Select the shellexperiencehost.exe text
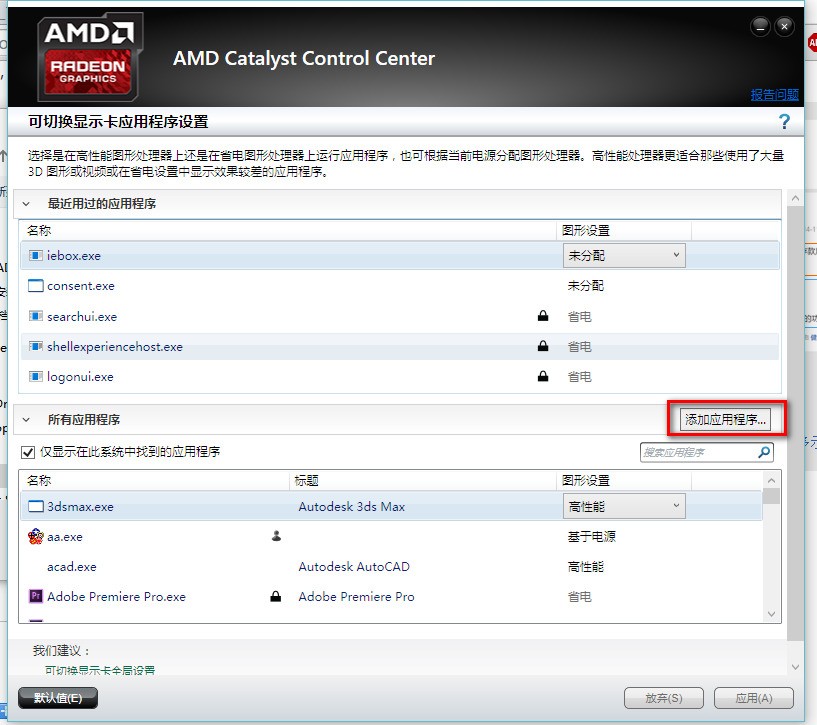The image size is (817, 725). tap(115, 347)
